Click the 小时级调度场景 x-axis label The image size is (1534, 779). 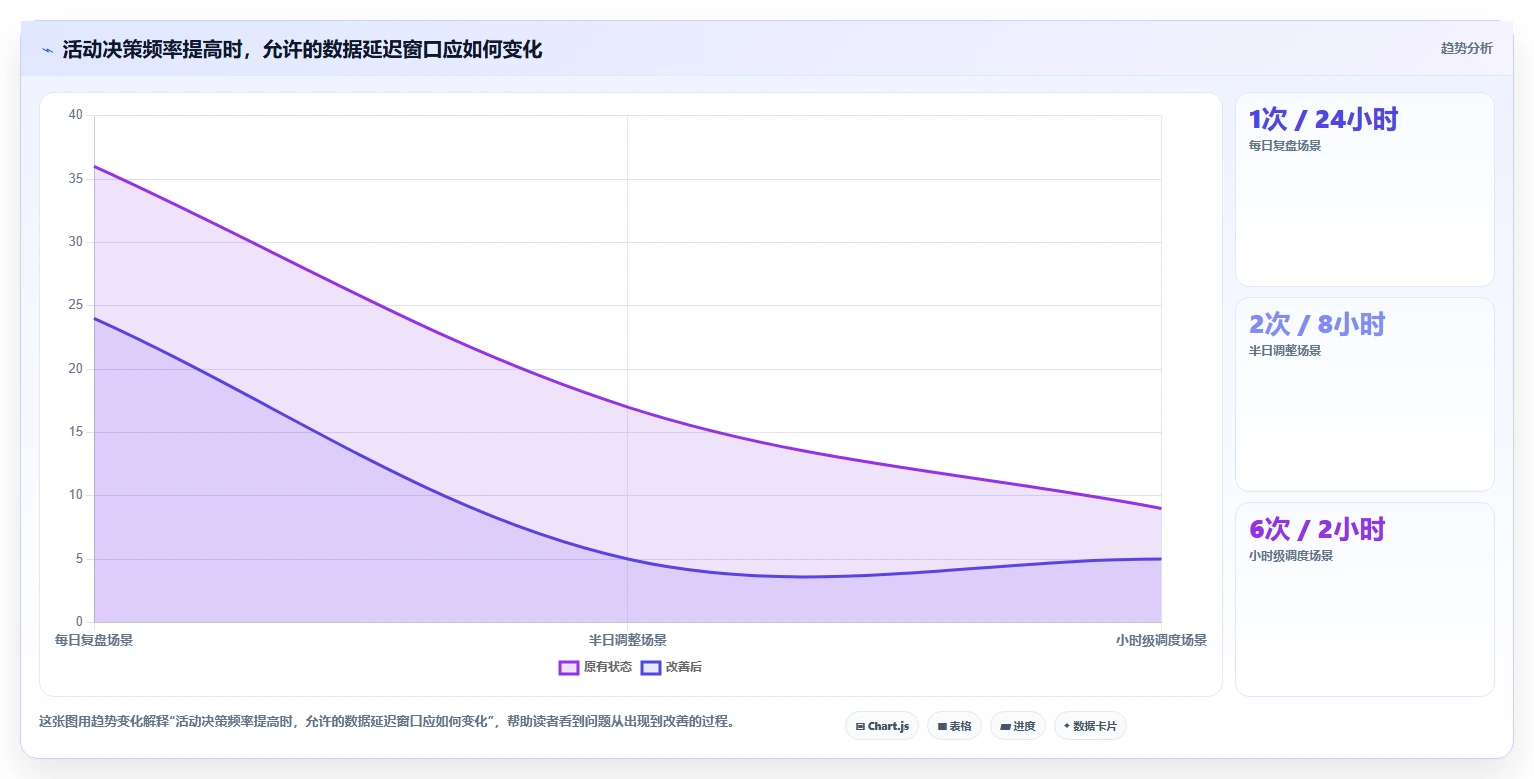pyautogui.click(x=1161, y=640)
